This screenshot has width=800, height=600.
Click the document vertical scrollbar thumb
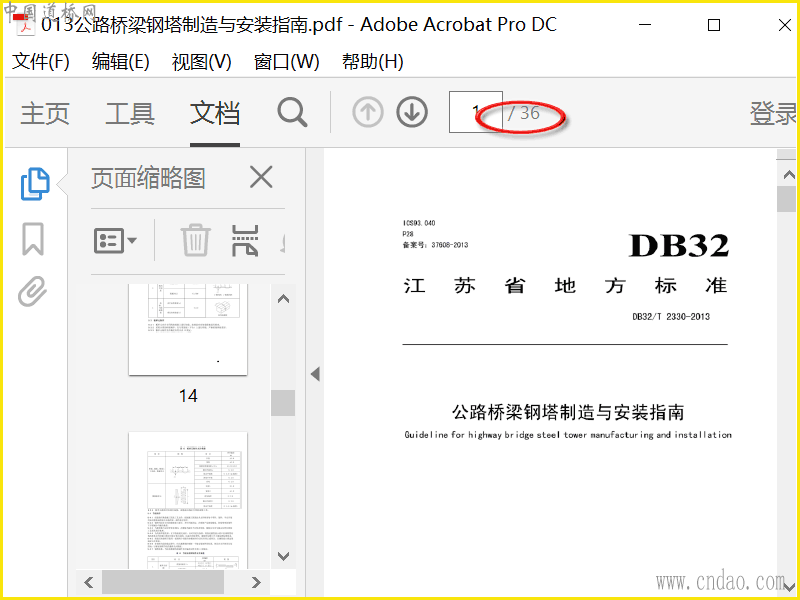[787, 198]
